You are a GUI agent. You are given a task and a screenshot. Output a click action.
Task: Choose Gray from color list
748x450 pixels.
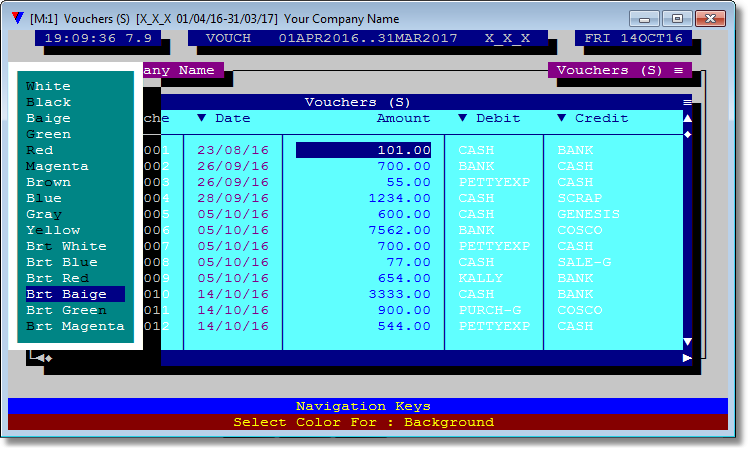point(44,214)
